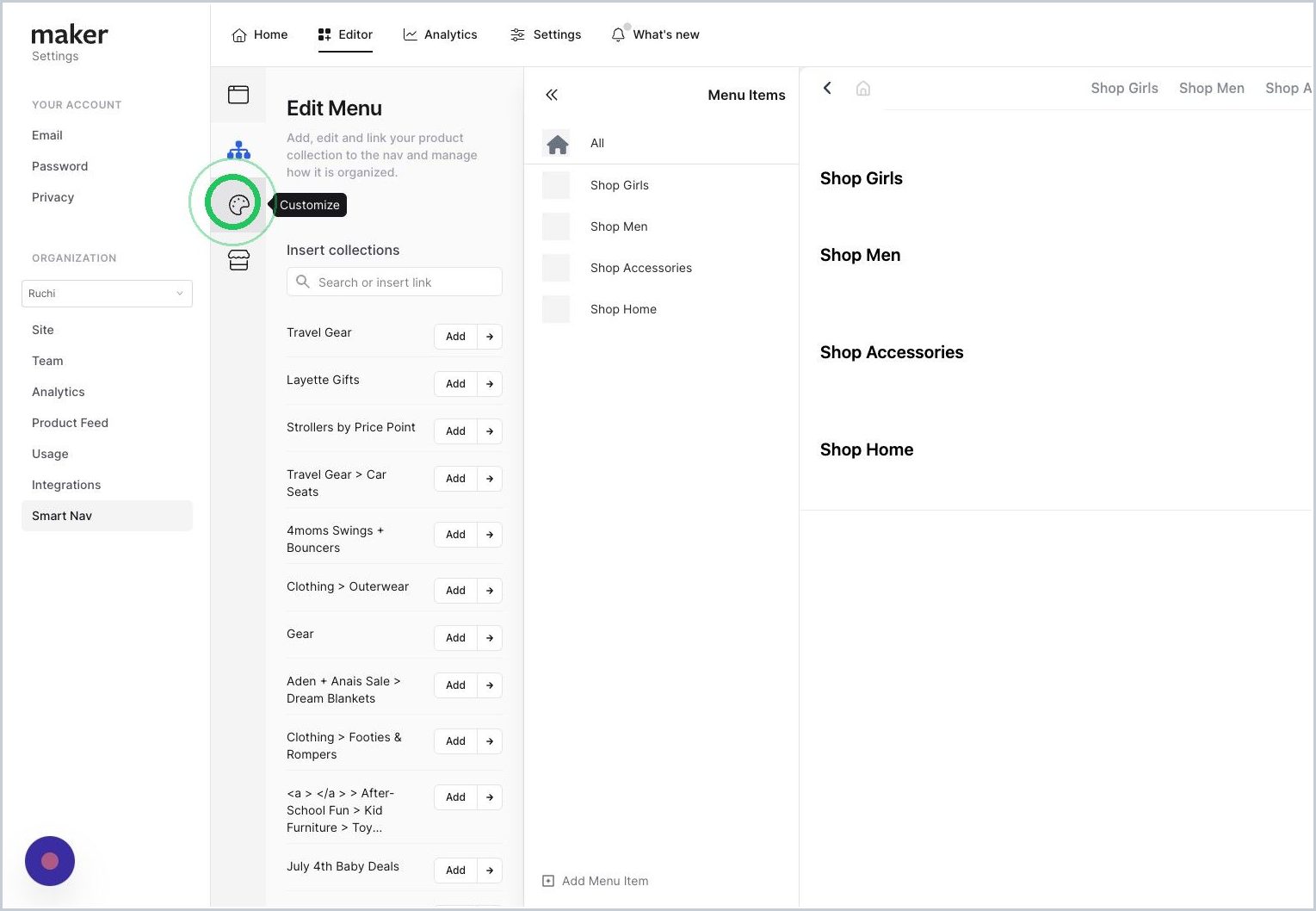The image size is (1316, 911).
Task: Click the arrow next to Travel Gear Add
Action: tap(490, 337)
